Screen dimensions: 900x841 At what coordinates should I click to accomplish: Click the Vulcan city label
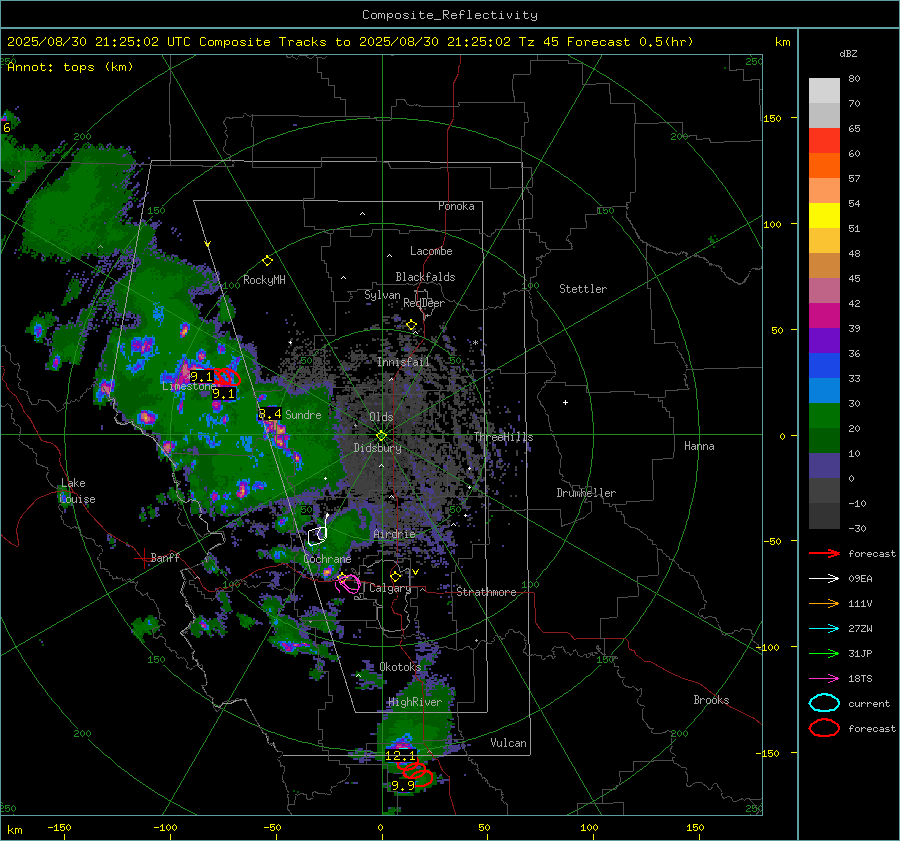(508, 743)
